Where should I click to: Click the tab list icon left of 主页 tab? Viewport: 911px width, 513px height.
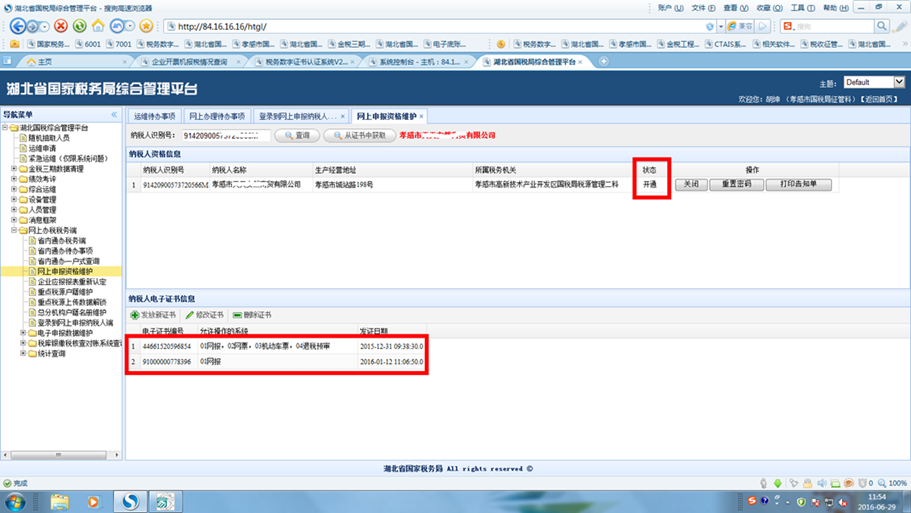point(7,60)
